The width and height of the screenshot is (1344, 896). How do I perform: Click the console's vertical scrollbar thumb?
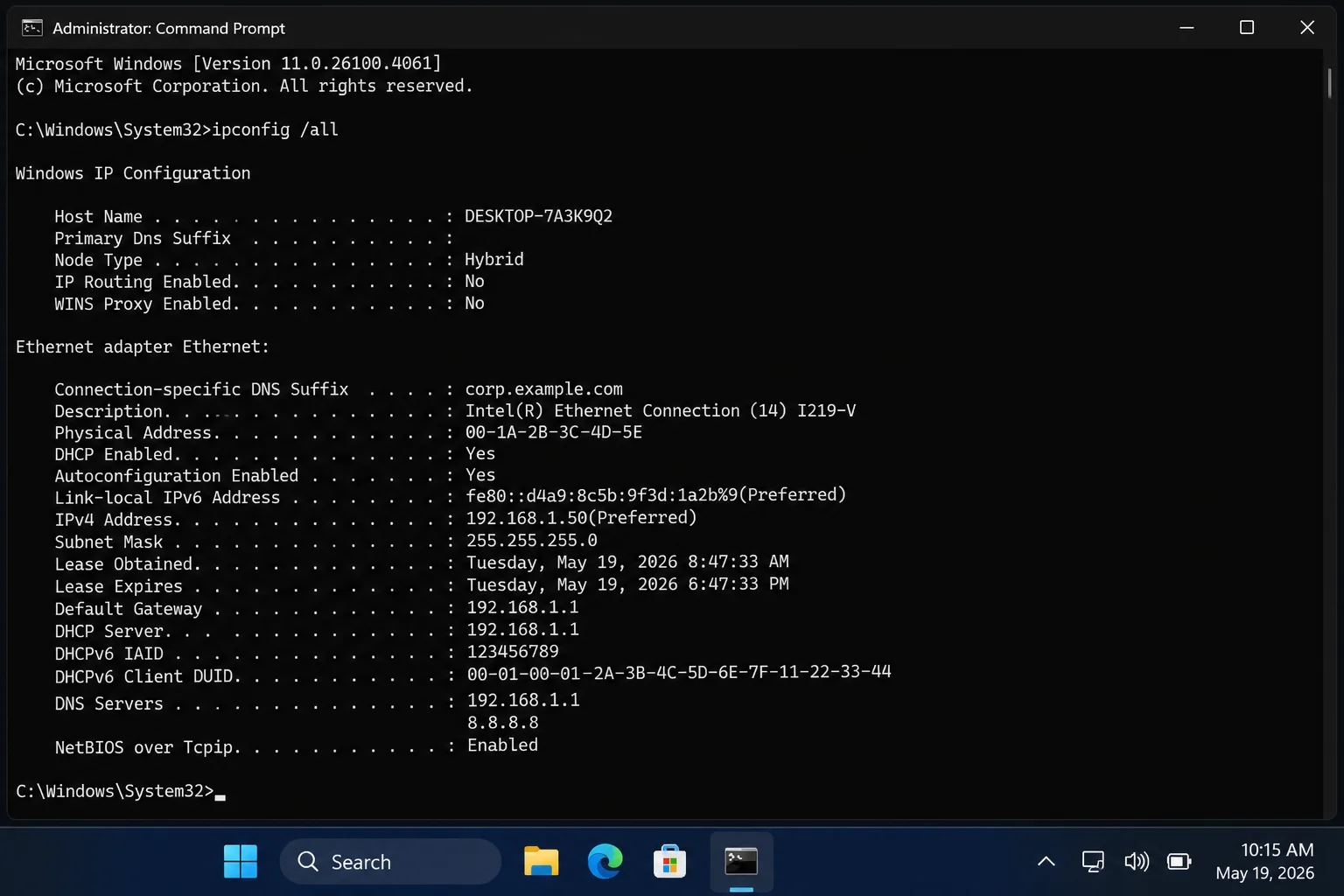1330,83
